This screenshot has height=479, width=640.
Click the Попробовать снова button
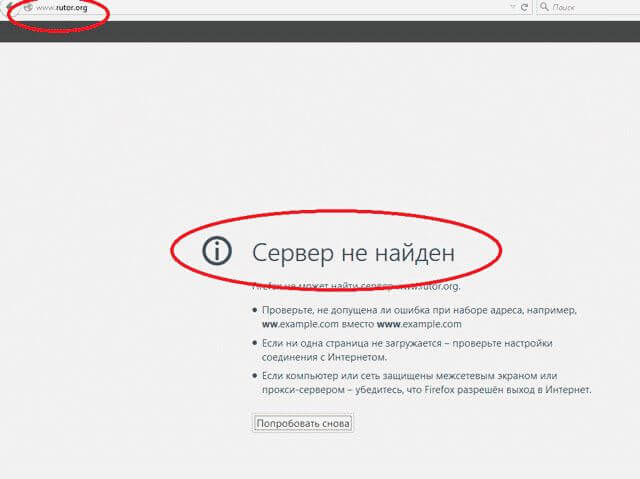point(303,424)
